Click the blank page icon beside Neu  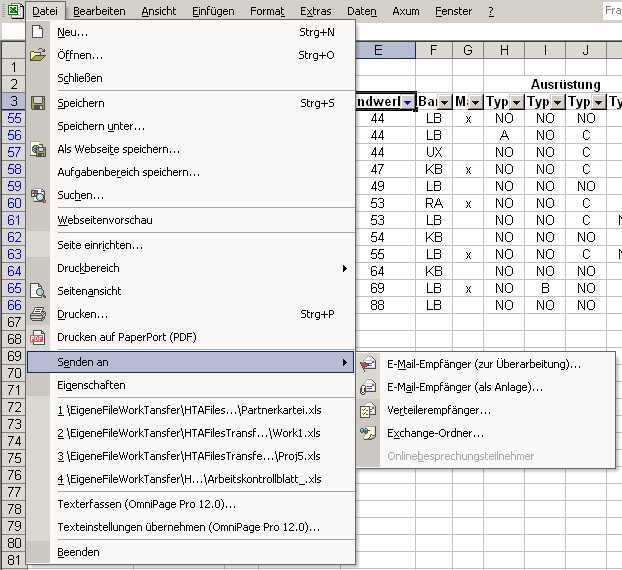(x=38, y=32)
